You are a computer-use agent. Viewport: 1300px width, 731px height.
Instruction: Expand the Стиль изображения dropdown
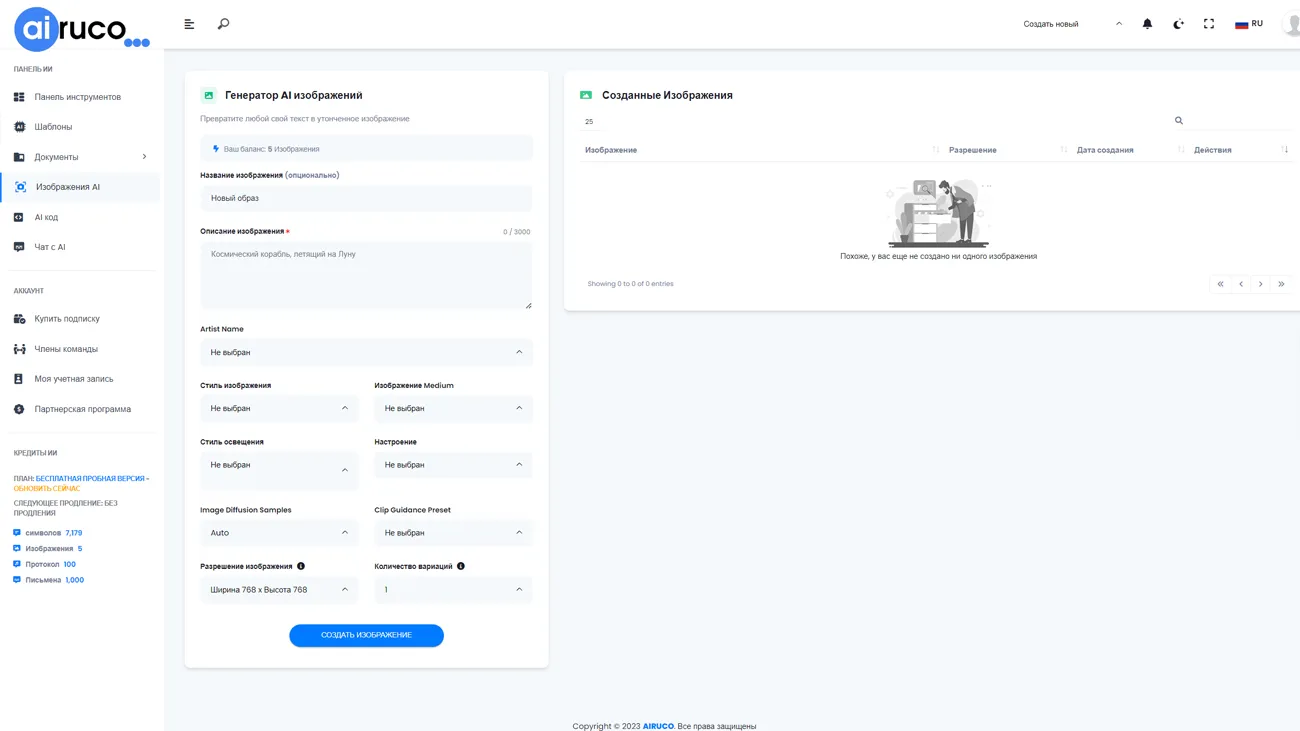click(279, 408)
